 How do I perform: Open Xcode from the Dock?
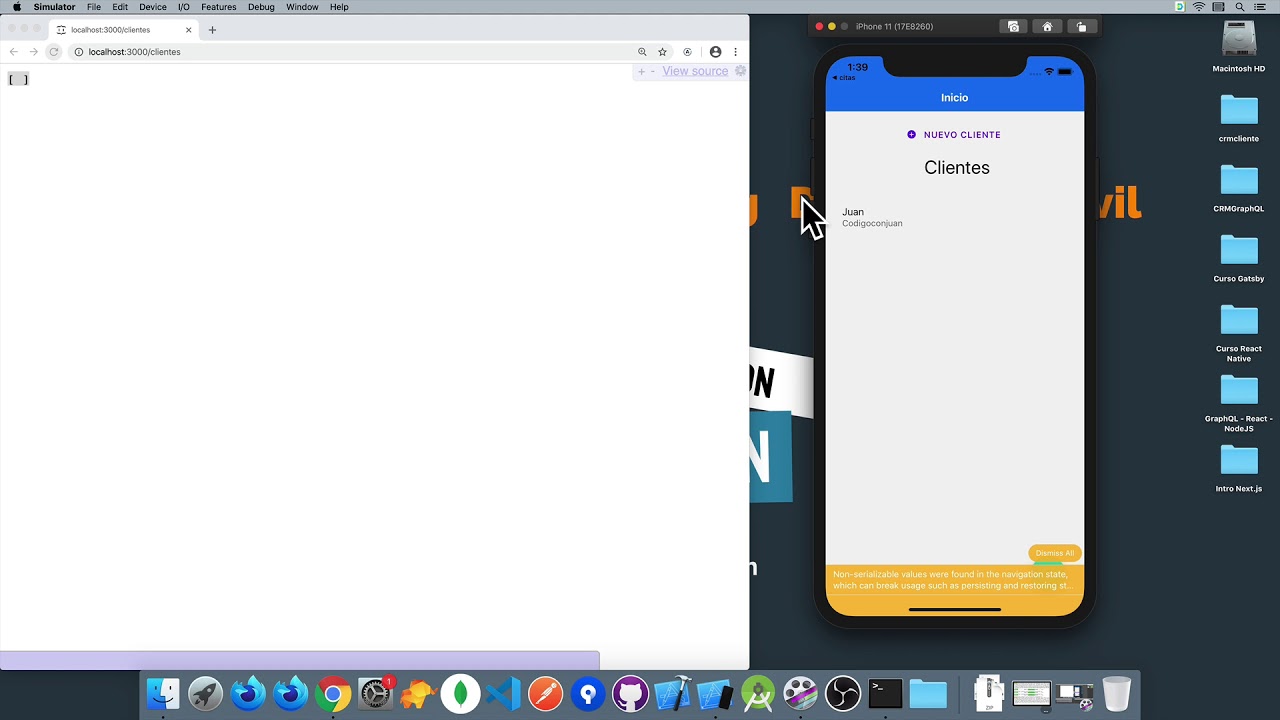672,693
